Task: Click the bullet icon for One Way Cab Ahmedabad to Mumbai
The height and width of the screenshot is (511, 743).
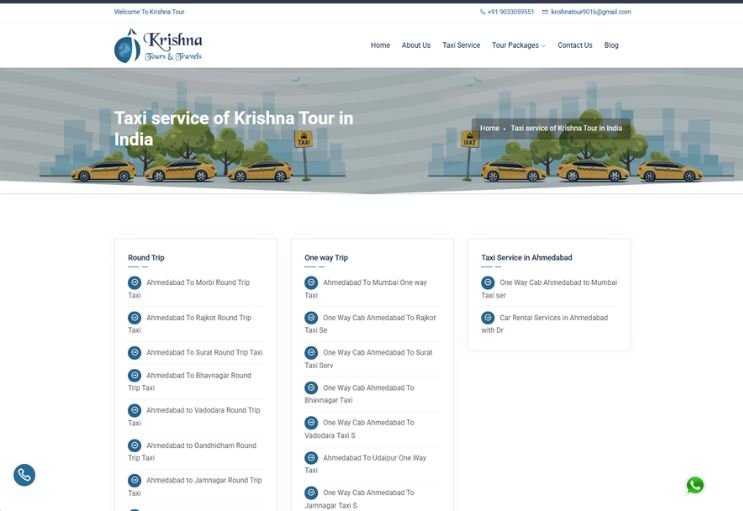Action: pyautogui.click(x=488, y=283)
